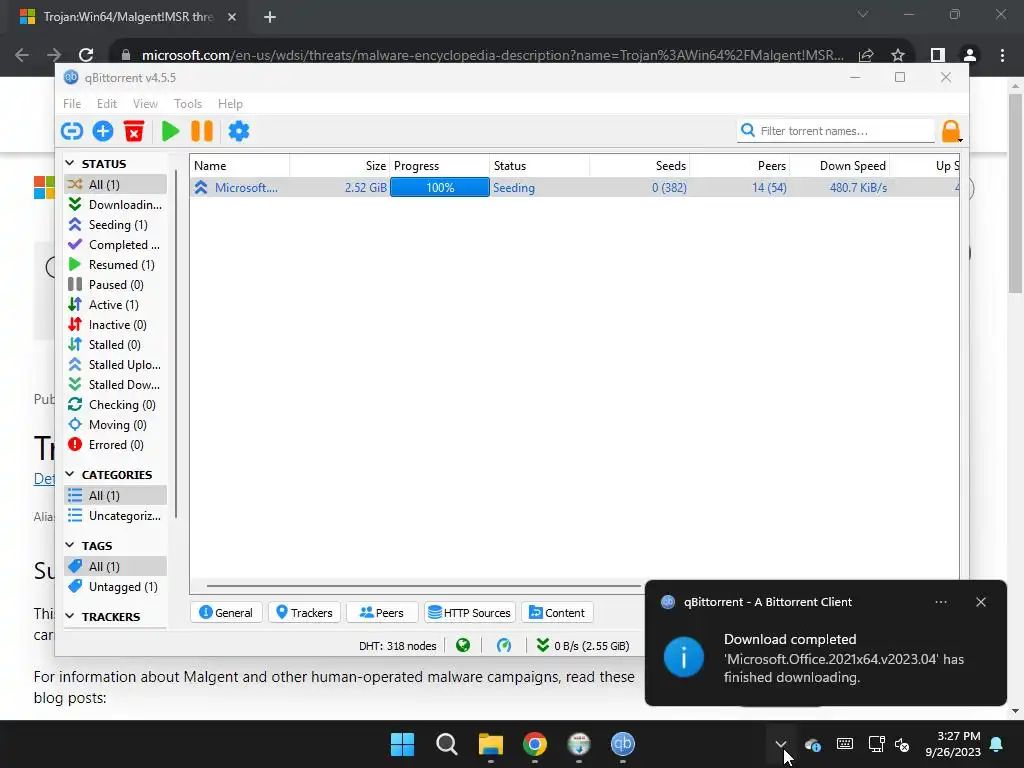
Task: Select the Stalled Downloading status filter
Action: pos(116,385)
